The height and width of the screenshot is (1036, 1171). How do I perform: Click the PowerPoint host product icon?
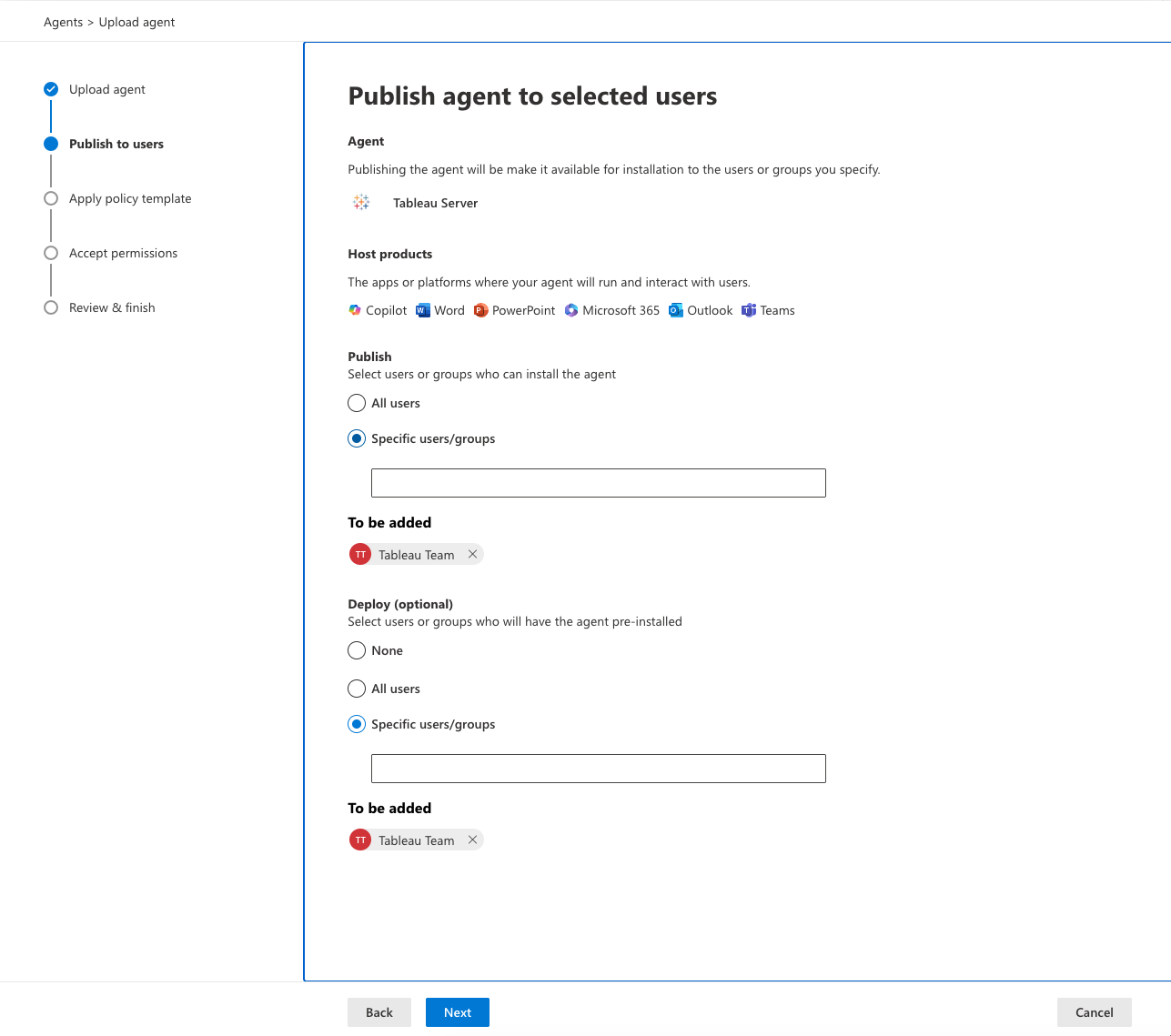(480, 310)
